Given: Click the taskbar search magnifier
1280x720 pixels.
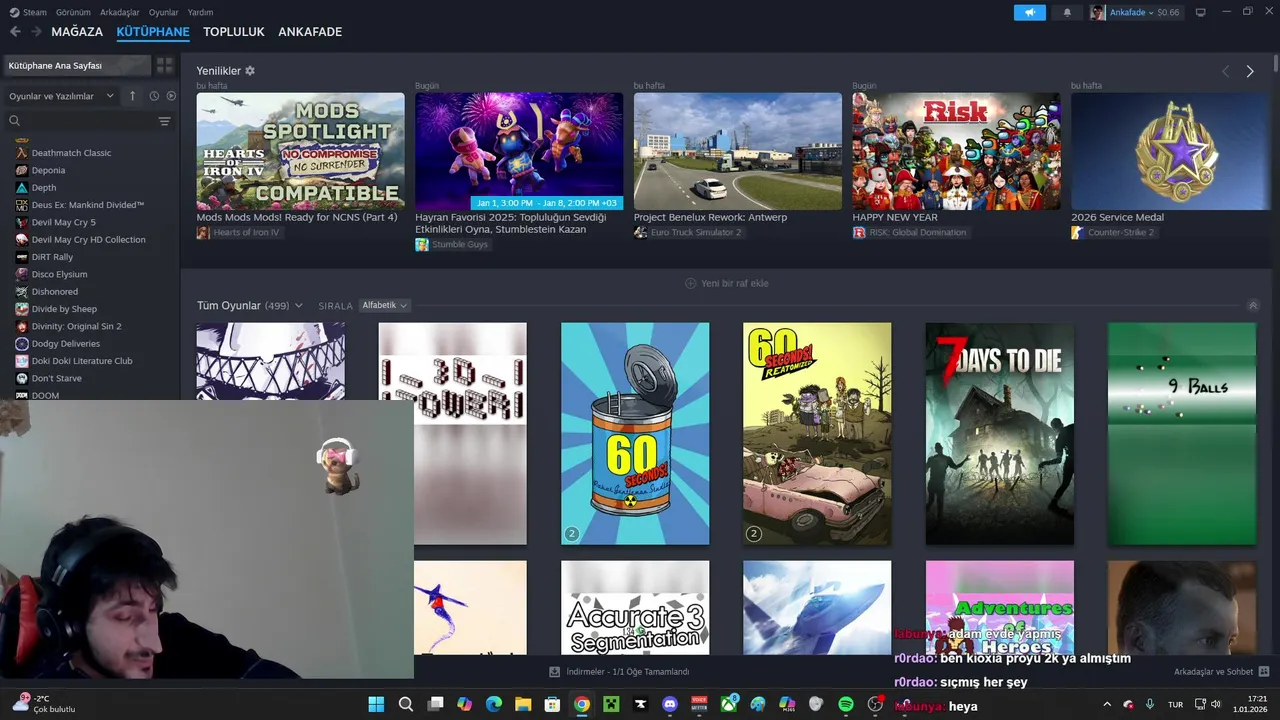Looking at the screenshot, I should (x=406, y=704).
